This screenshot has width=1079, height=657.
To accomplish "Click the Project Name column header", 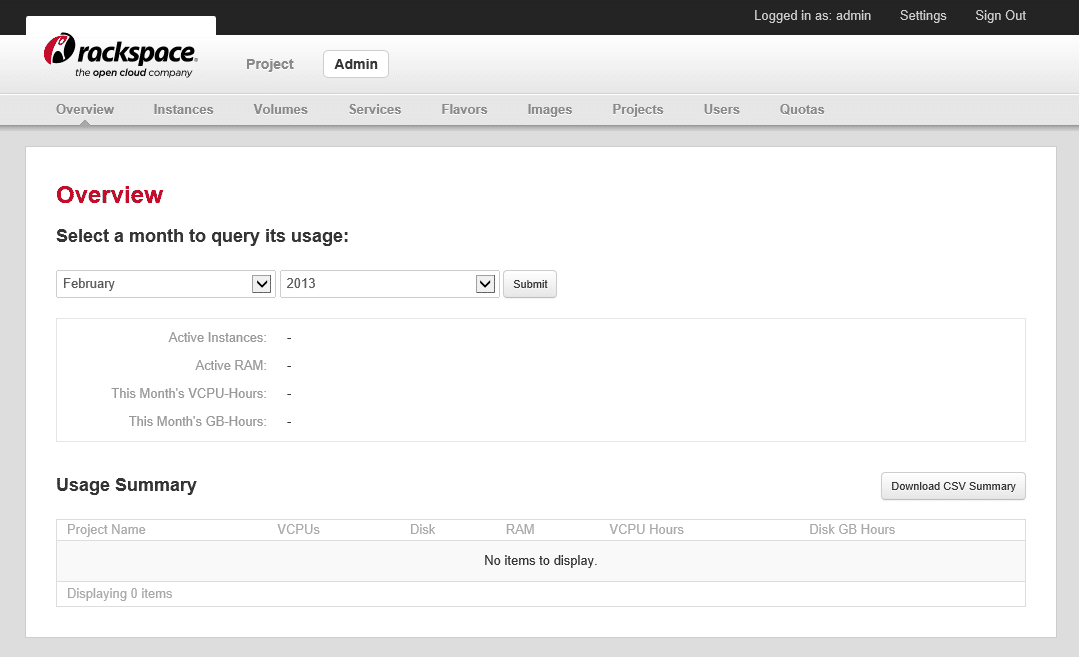I will pos(106,530).
